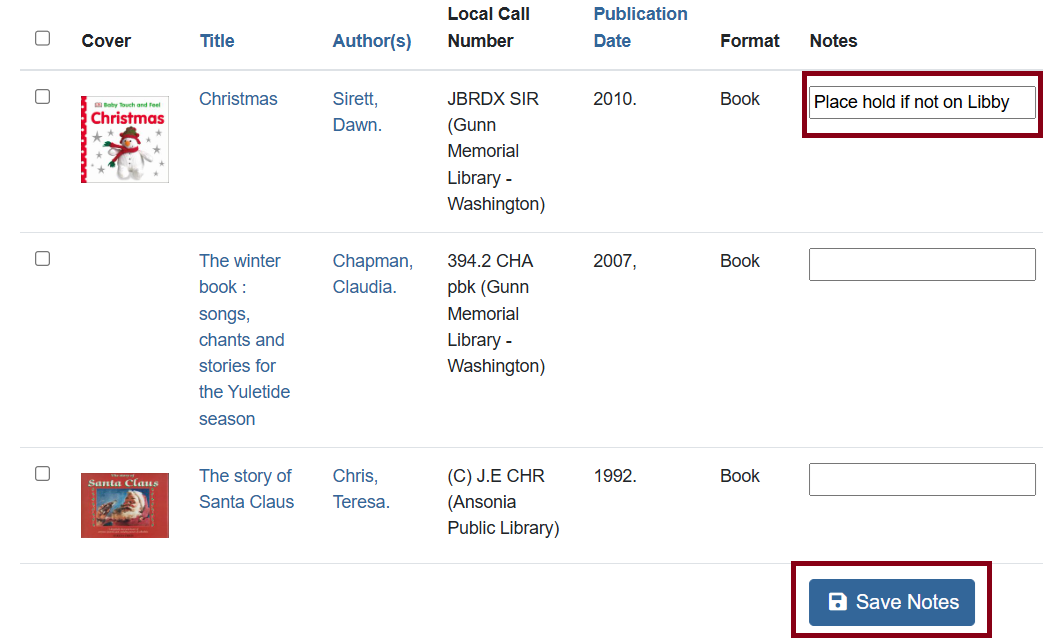The width and height of the screenshot is (1043, 640).
Task: Open The story of Santa Claus link
Action: 246,489
